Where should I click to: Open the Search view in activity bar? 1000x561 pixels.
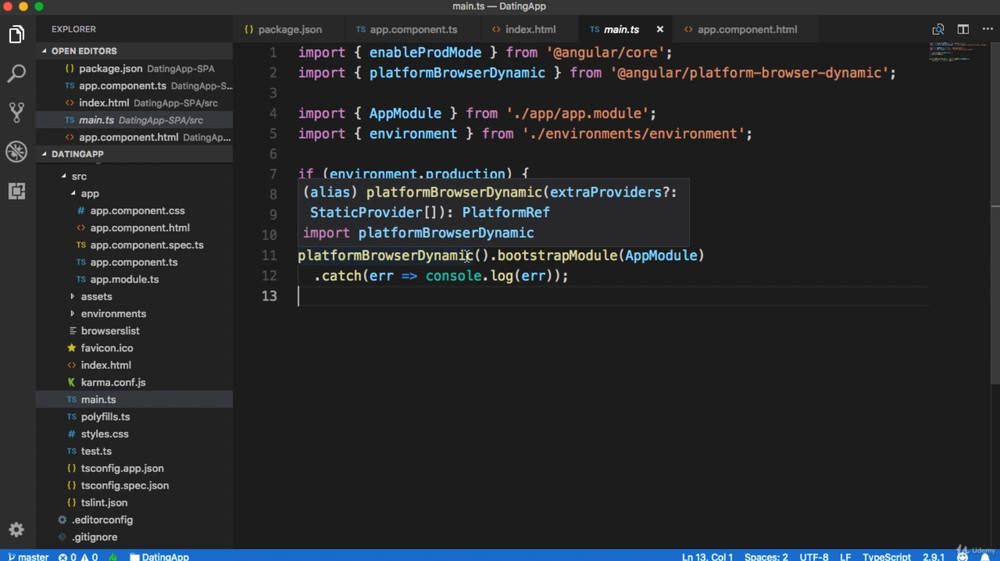tap(17, 74)
